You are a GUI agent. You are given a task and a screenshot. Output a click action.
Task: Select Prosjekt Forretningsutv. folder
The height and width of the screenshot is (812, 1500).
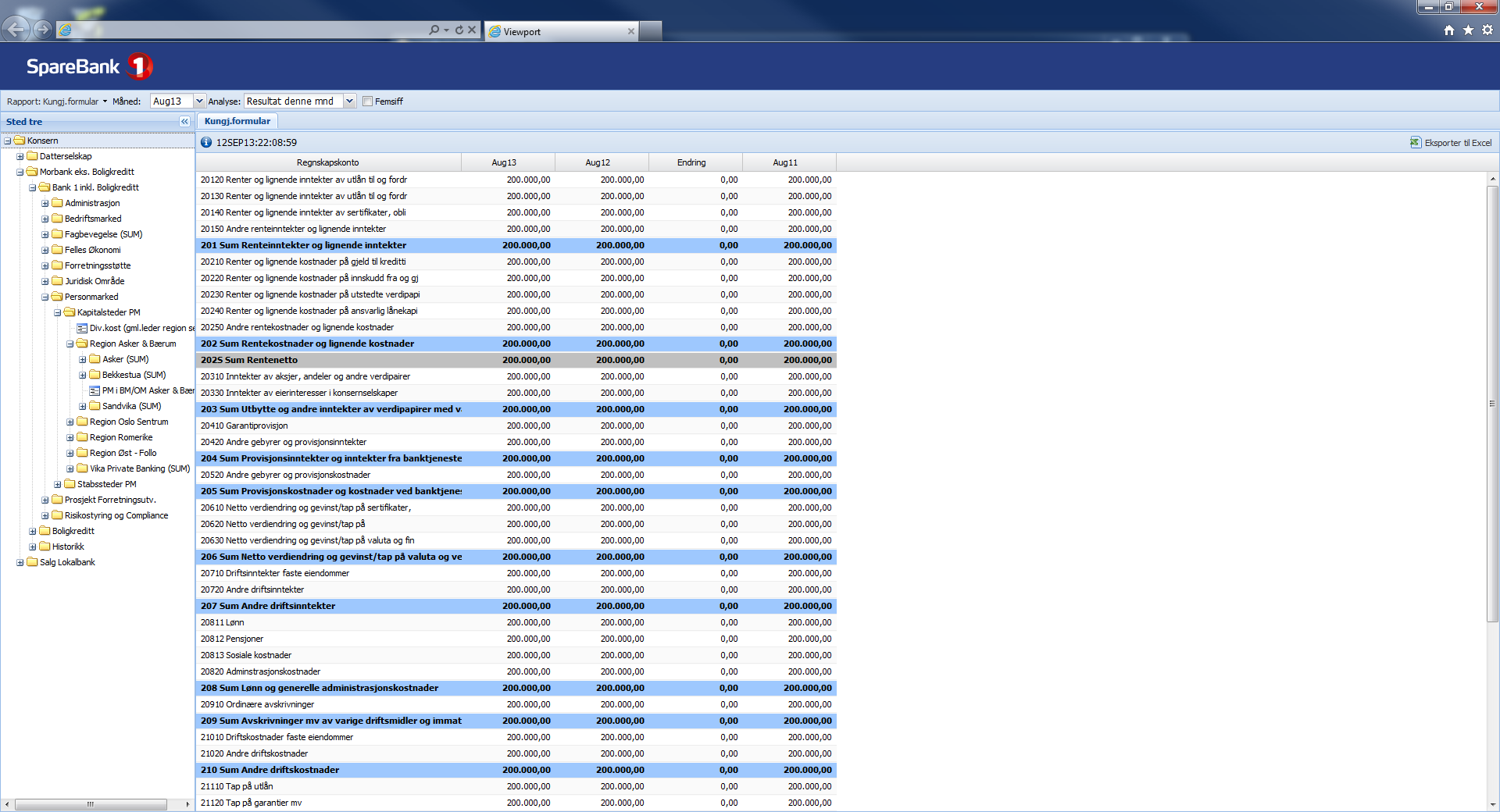pos(104,500)
